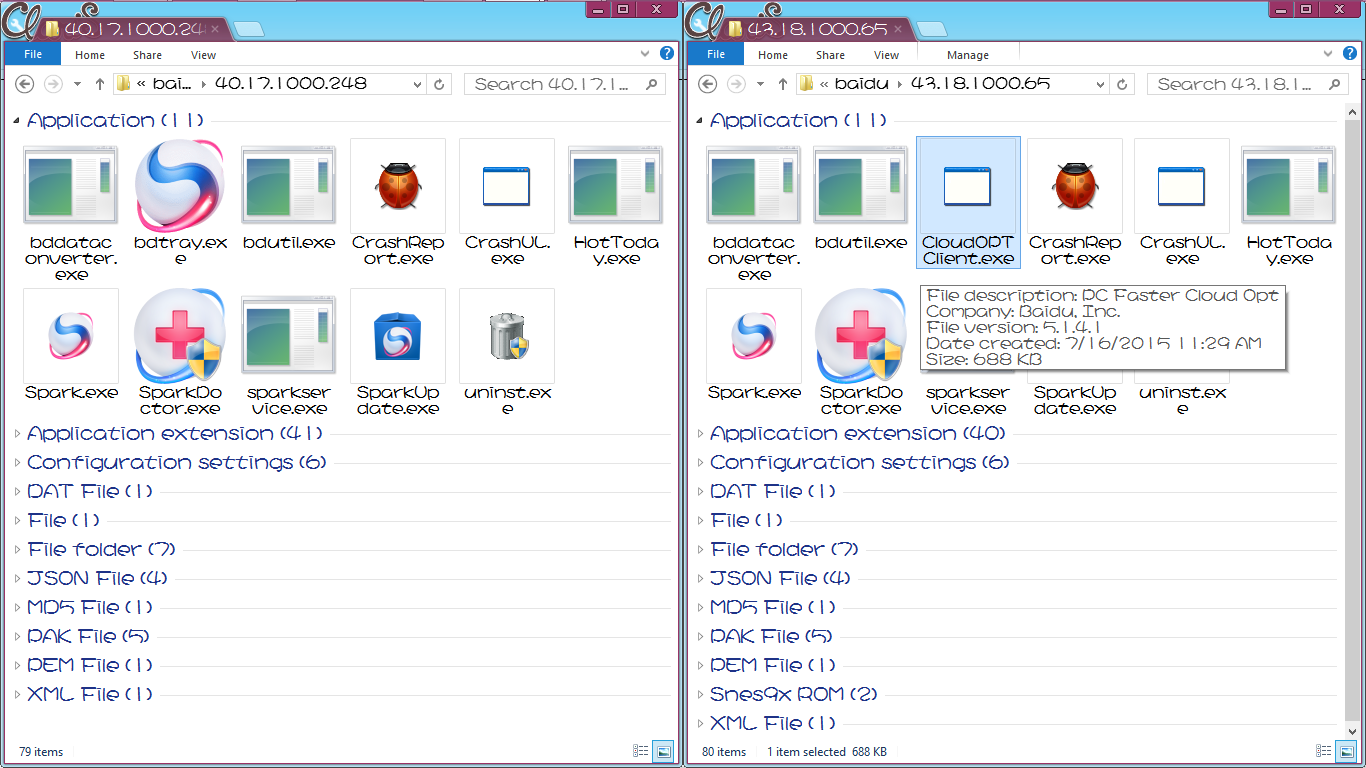This screenshot has width=1366, height=768.
Task: Open Help icon in left window ribbon
Action: tap(666, 54)
